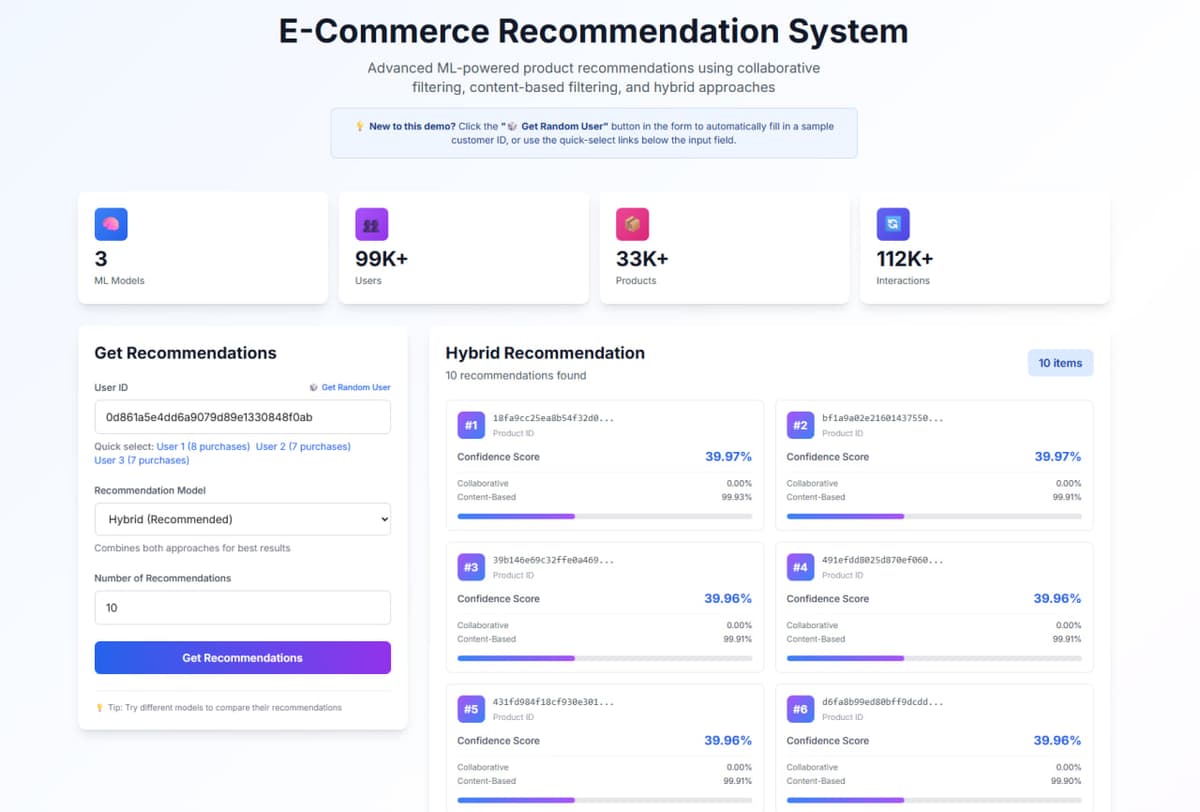Open the Recommendation Model dropdown

click(242, 519)
